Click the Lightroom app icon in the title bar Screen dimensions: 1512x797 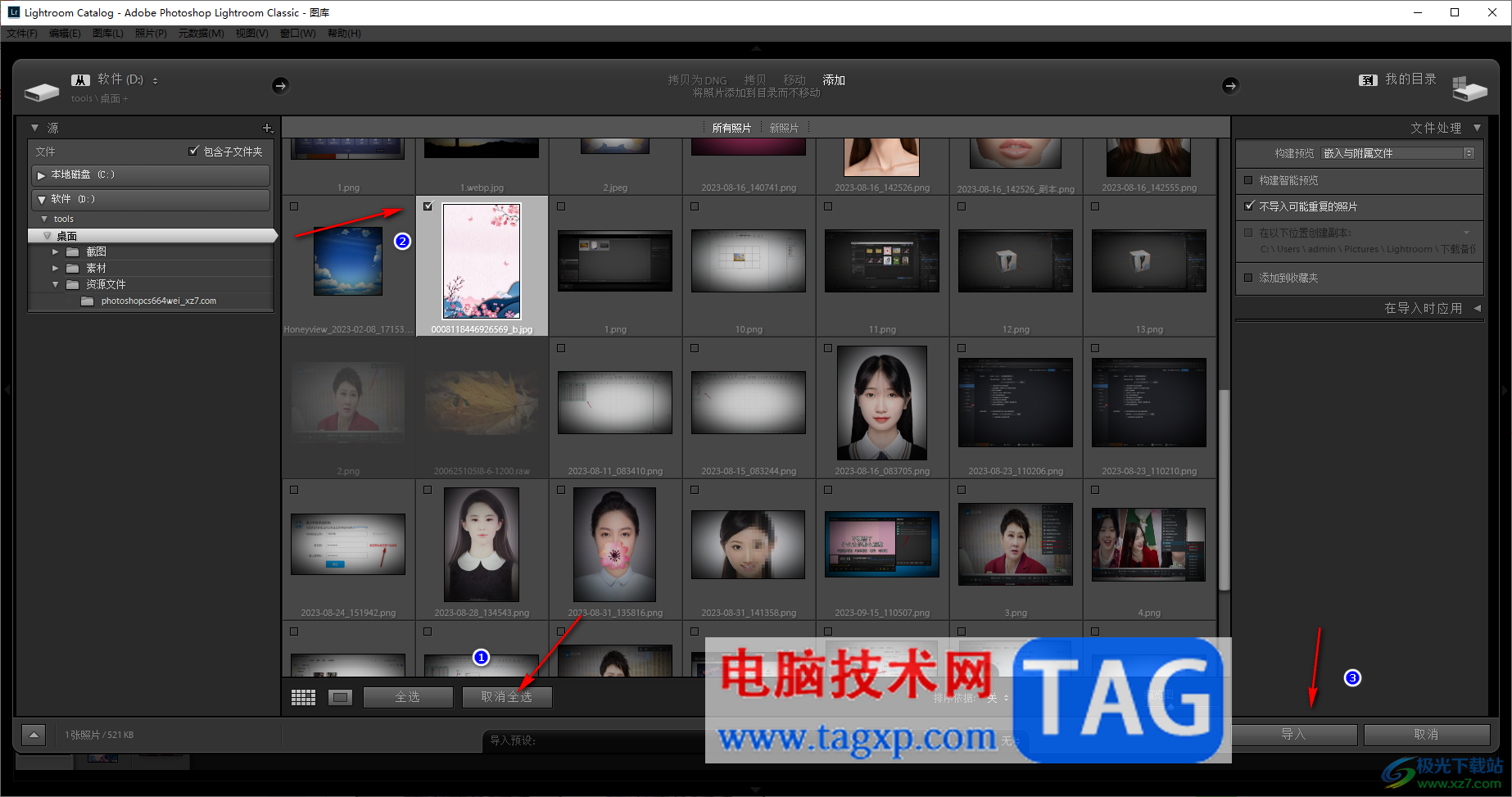13,12
